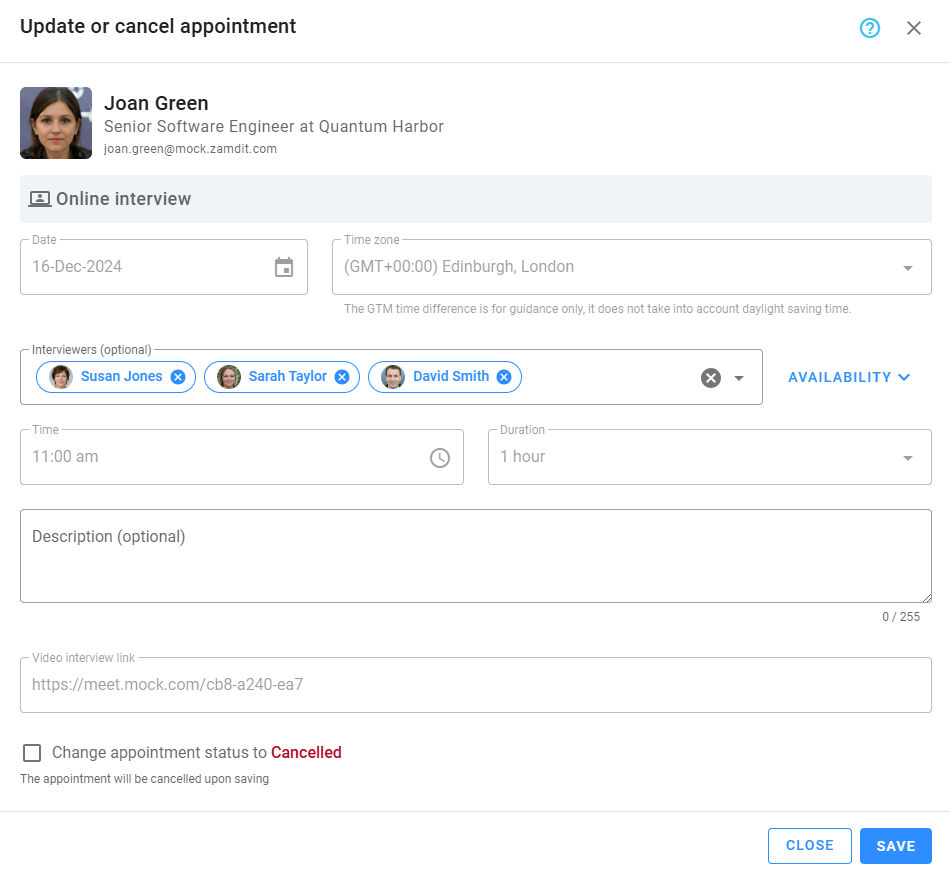The width and height of the screenshot is (949, 874).
Task: Expand the Interviewers selection dropdown arrow
Action: click(x=738, y=378)
